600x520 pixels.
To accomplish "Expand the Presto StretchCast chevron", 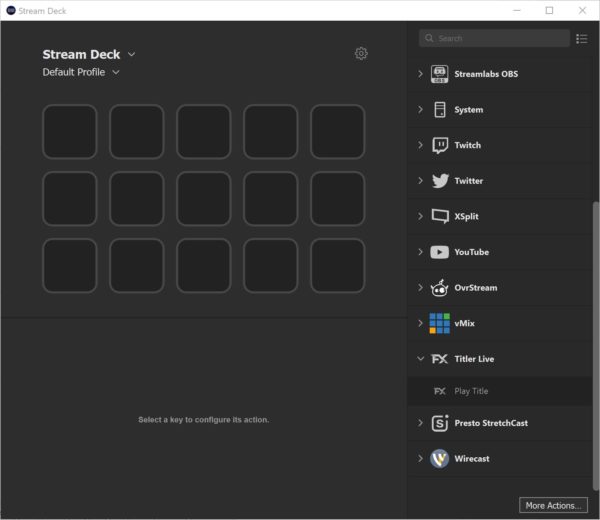I will pos(421,423).
